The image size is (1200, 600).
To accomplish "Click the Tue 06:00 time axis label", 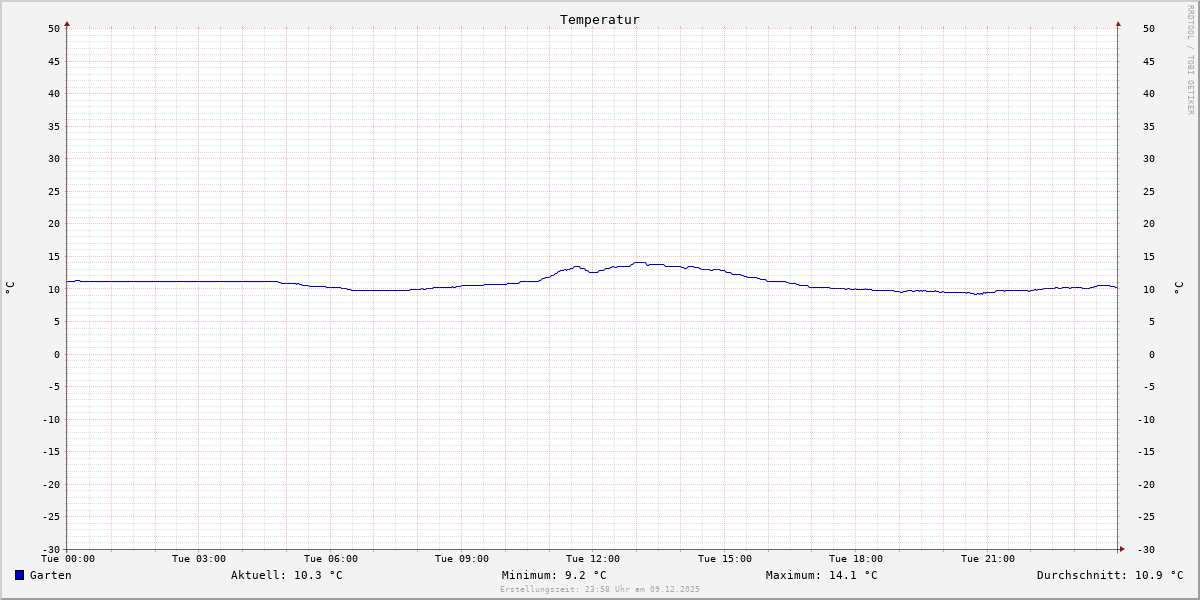I will click(x=330, y=559).
